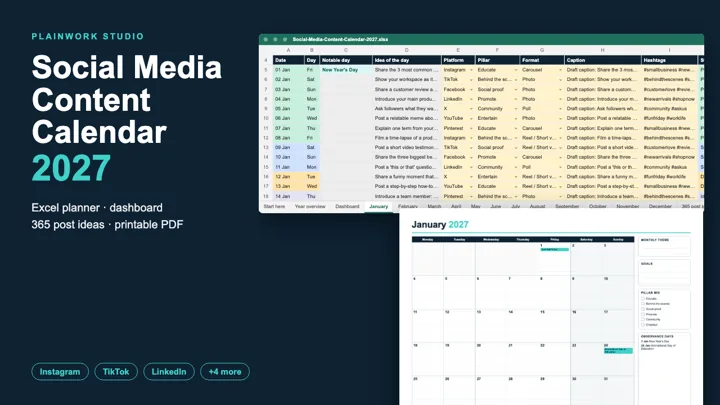The image size is (720, 405).
Task: Click the LinkedIn pill button
Action: pyautogui.click(x=169, y=371)
